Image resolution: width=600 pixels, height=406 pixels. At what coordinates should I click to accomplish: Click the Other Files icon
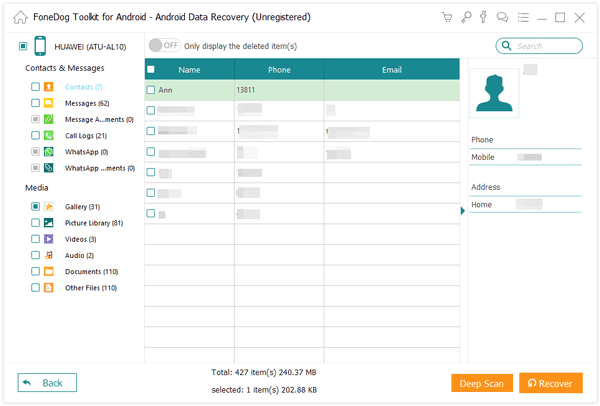tap(49, 287)
